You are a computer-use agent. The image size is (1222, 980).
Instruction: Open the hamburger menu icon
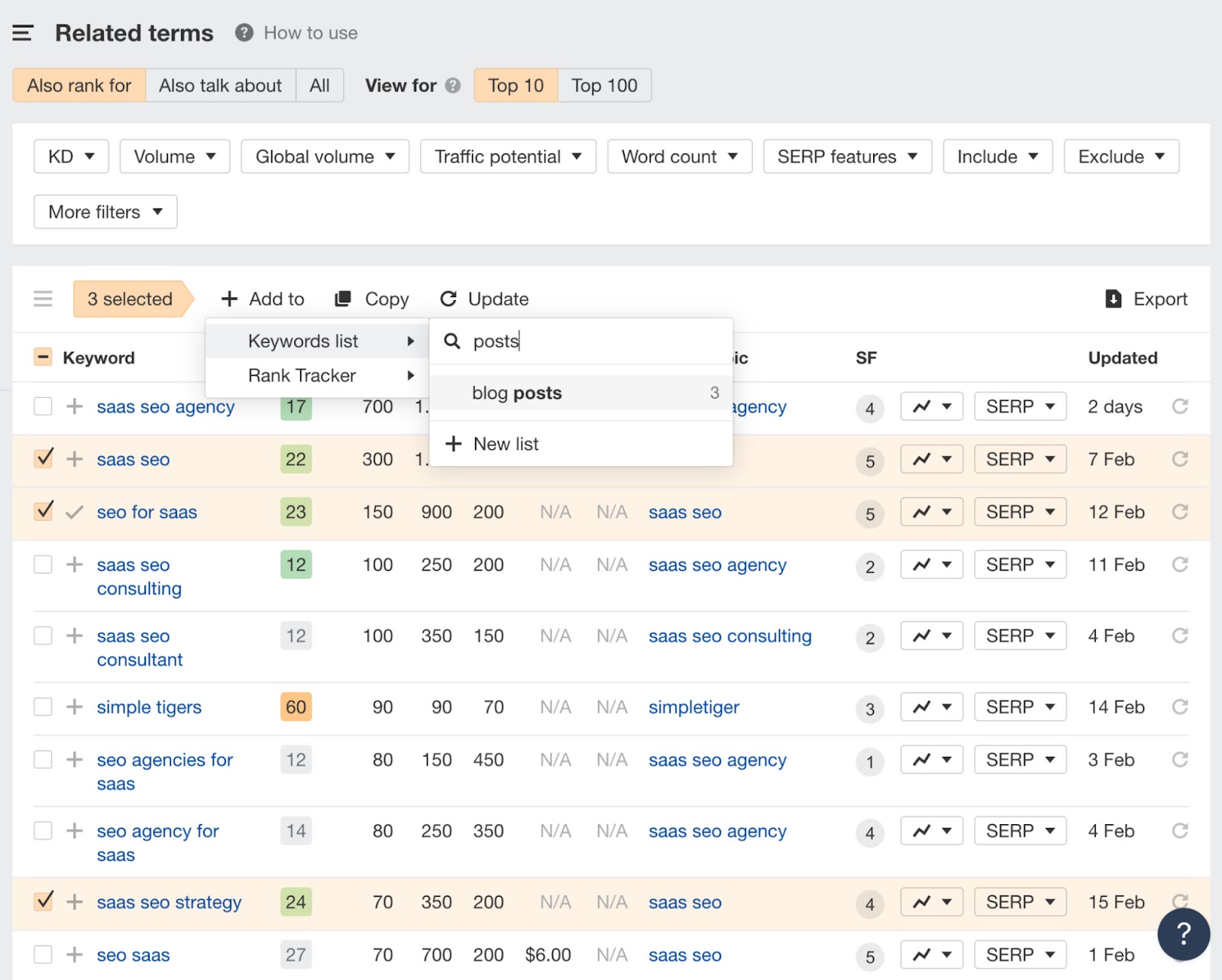coord(24,32)
